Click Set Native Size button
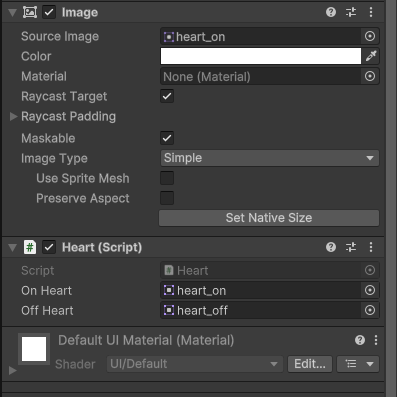397x397 pixels. click(269, 218)
